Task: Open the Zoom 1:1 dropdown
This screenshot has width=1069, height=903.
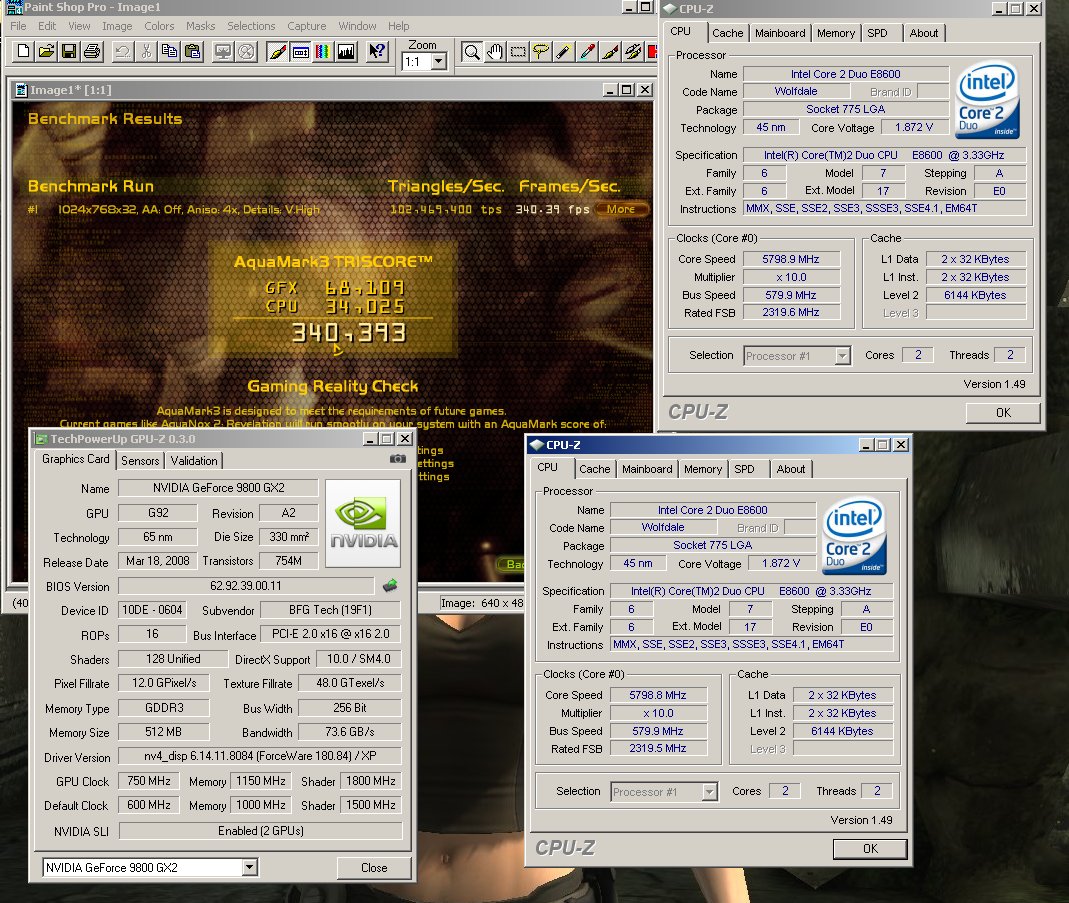Action: (x=438, y=62)
